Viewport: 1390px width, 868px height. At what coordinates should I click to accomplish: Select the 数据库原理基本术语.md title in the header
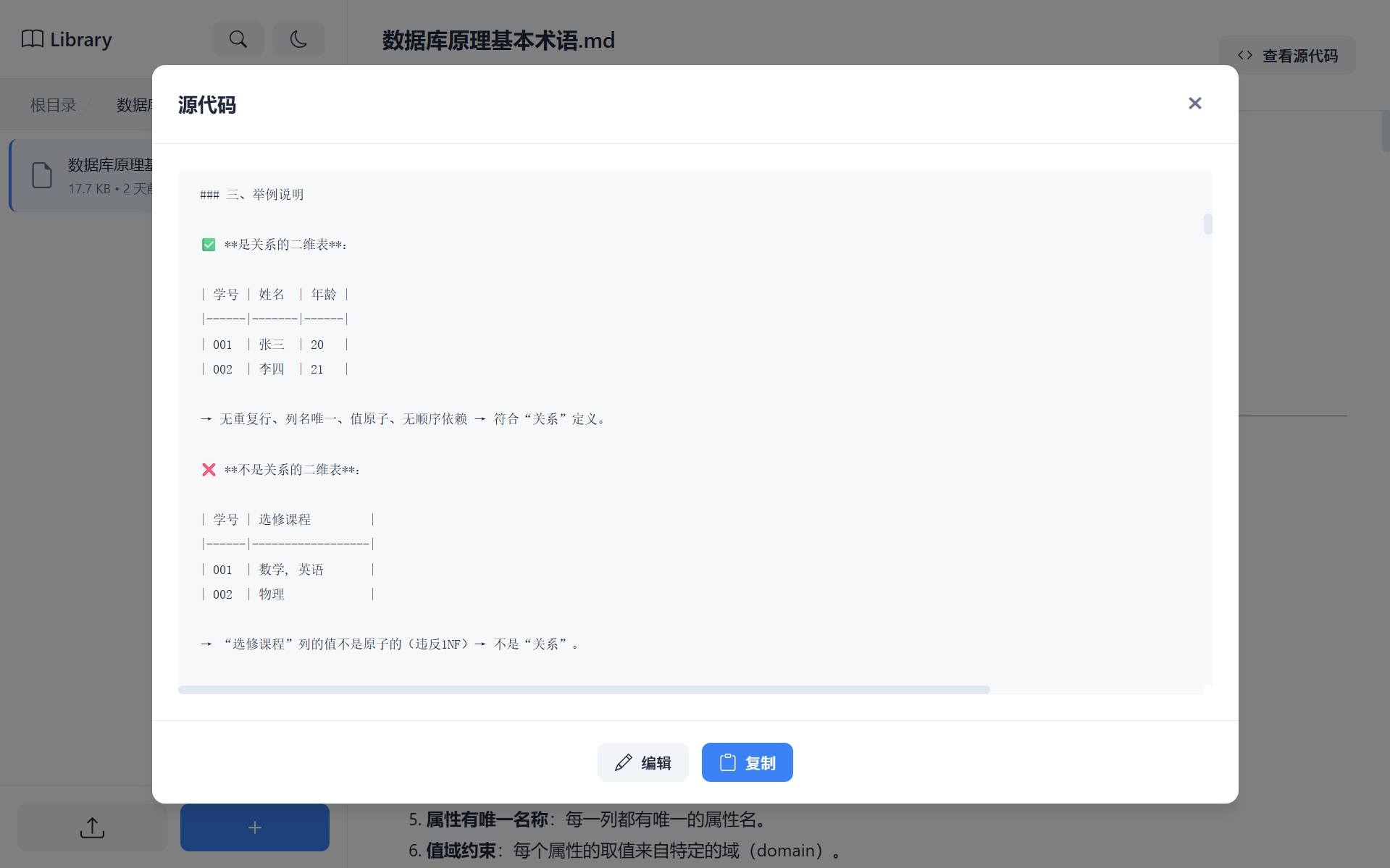(x=498, y=41)
